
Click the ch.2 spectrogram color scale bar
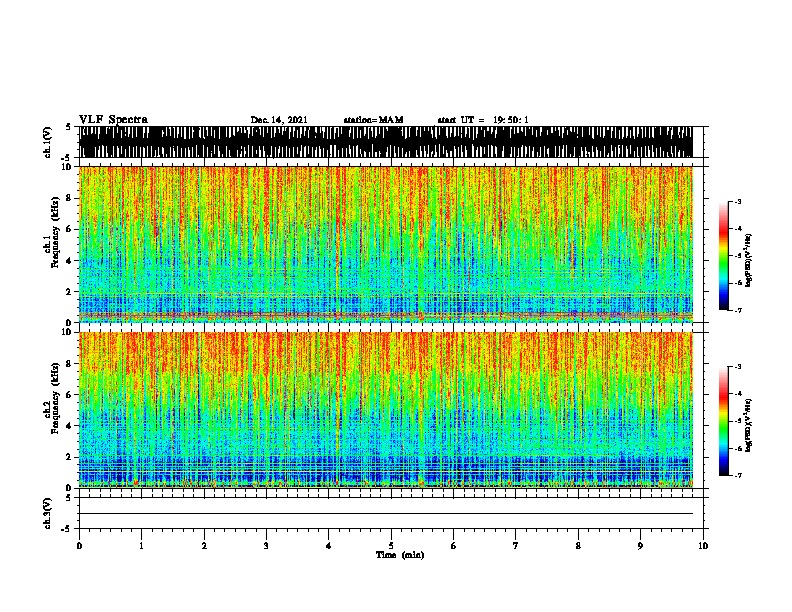pyautogui.click(x=724, y=421)
